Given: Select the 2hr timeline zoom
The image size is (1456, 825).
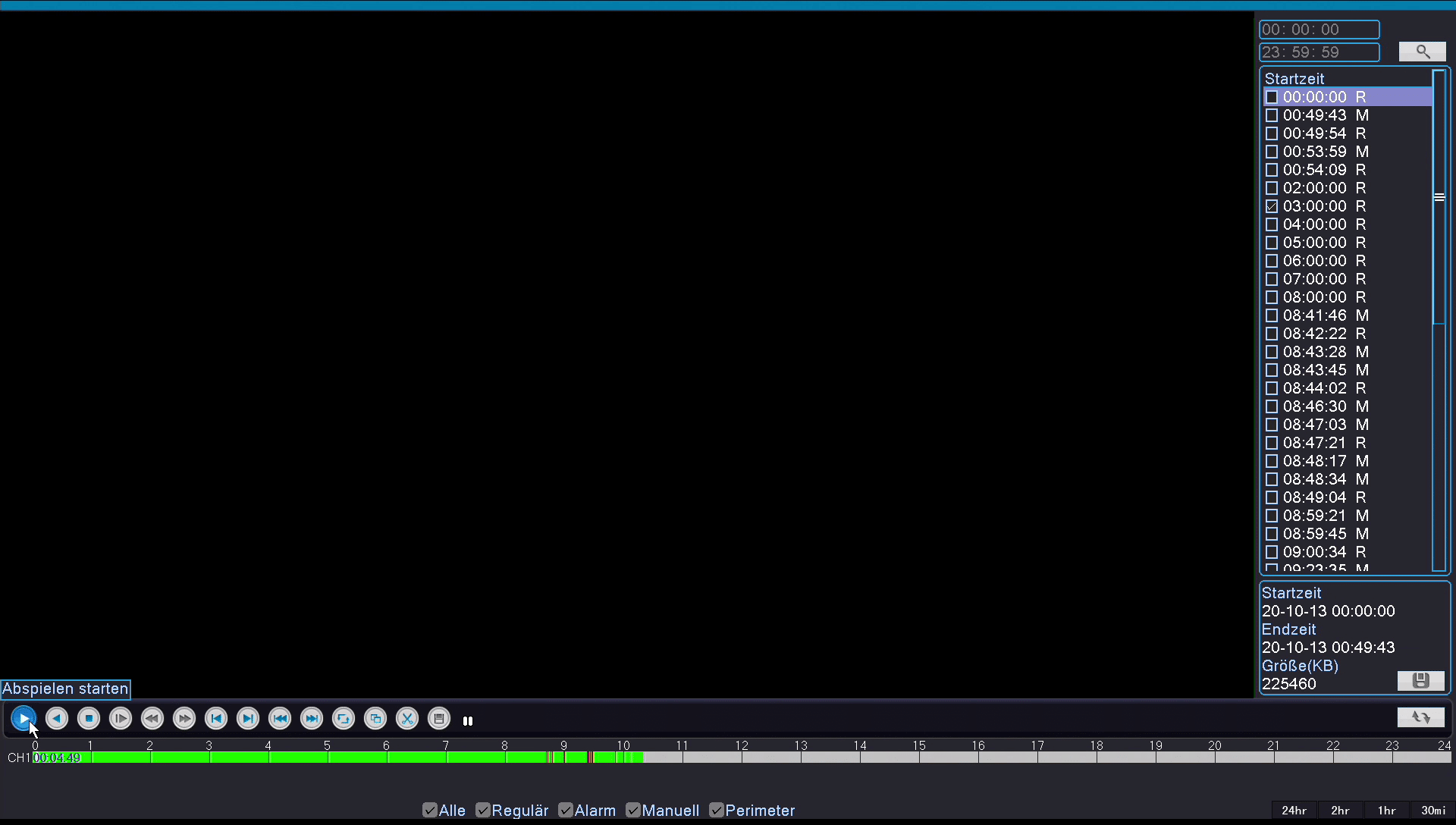Looking at the screenshot, I should pyautogui.click(x=1341, y=811).
